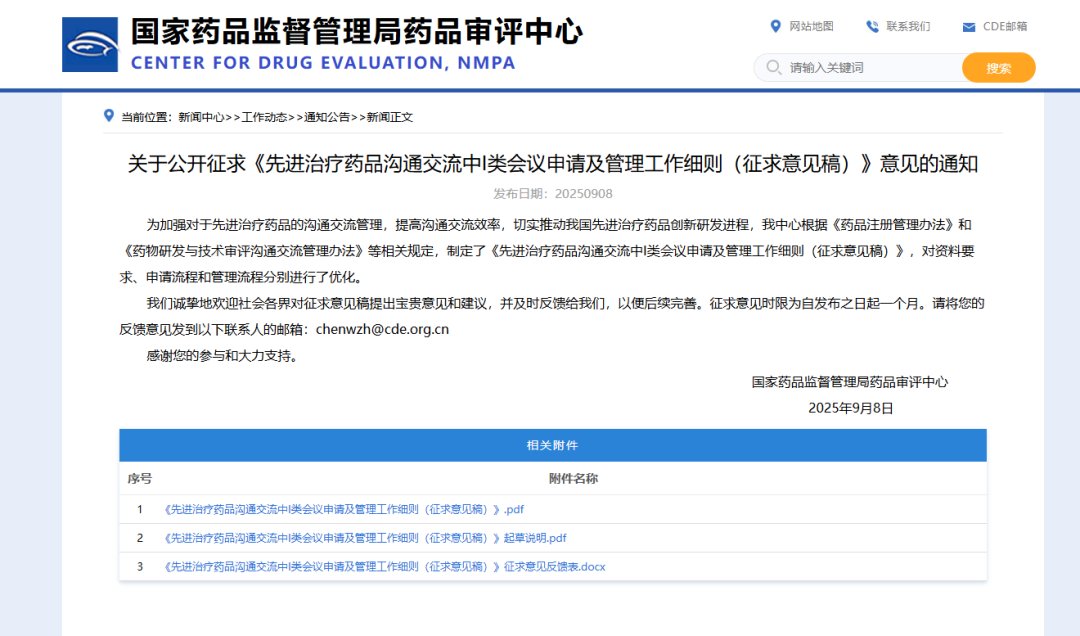Click email chenwzh@cde.org.cn
This screenshot has height=636, width=1080.
pos(382,329)
